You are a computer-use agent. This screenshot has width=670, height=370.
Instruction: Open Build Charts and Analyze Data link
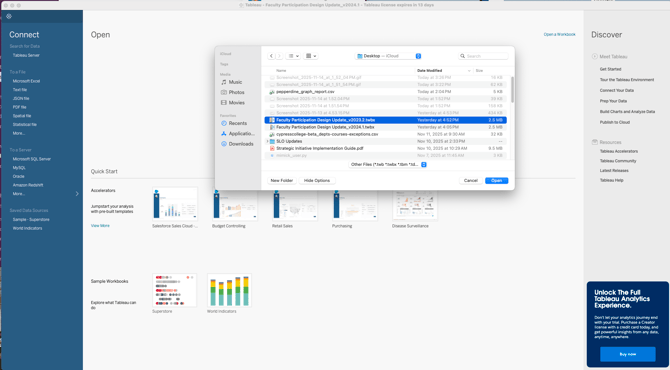(x=627, y=112)
